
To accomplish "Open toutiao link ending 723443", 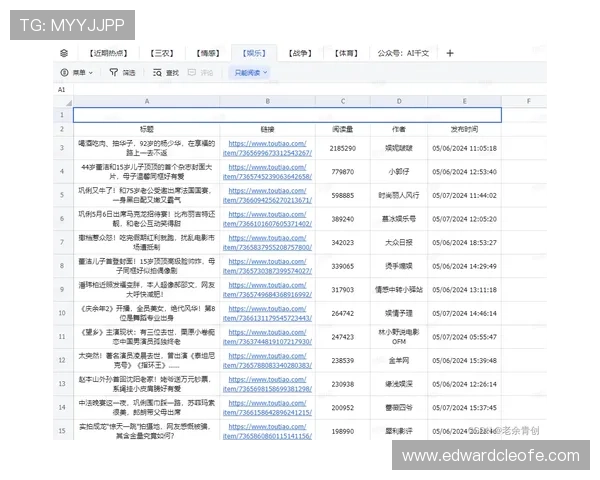I will tap(267, 313).
